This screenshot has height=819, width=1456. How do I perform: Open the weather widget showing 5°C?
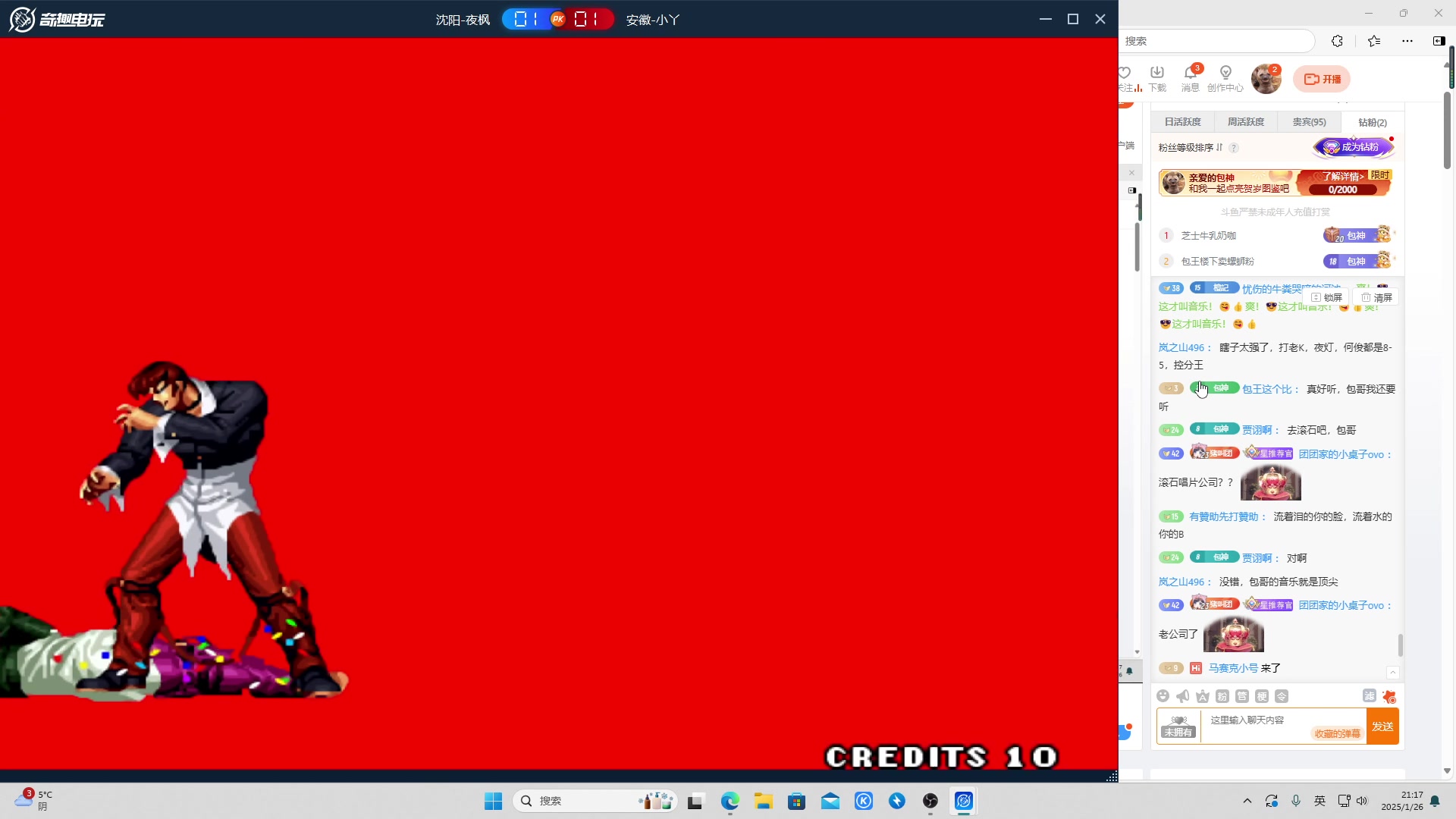(x=33, y=800)
